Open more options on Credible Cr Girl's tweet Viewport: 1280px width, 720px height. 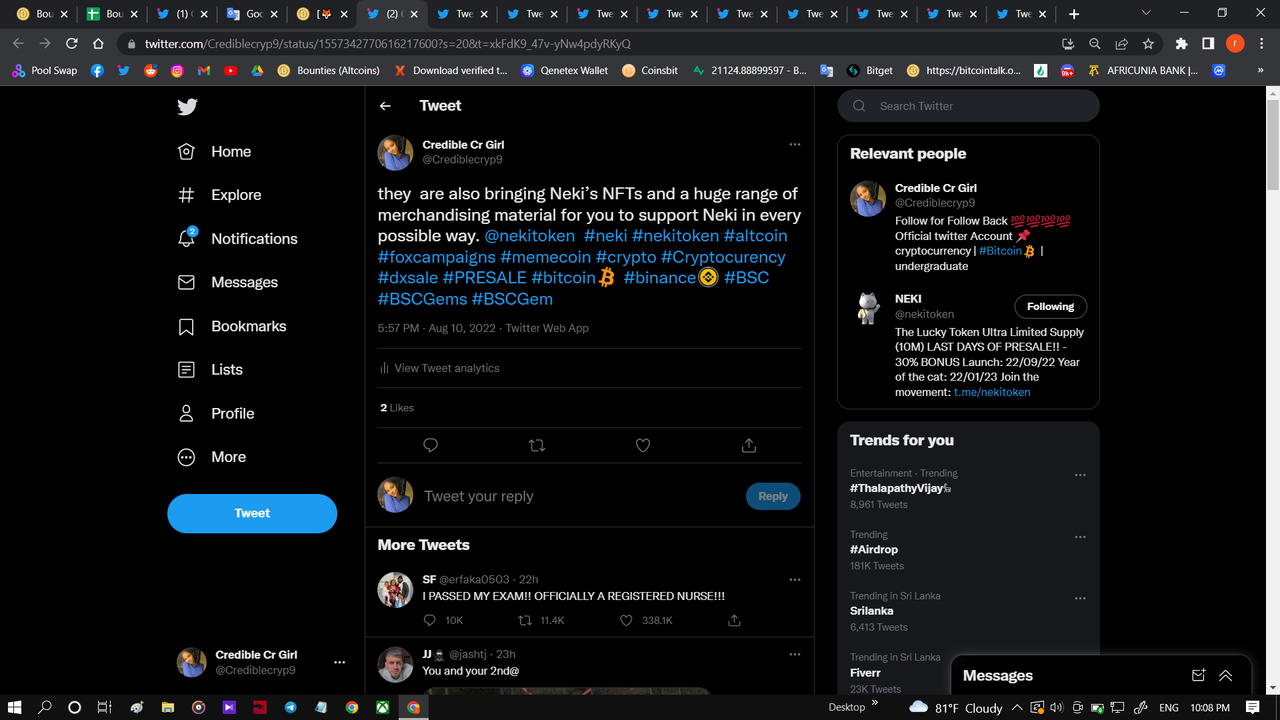(x=795, y=143)
